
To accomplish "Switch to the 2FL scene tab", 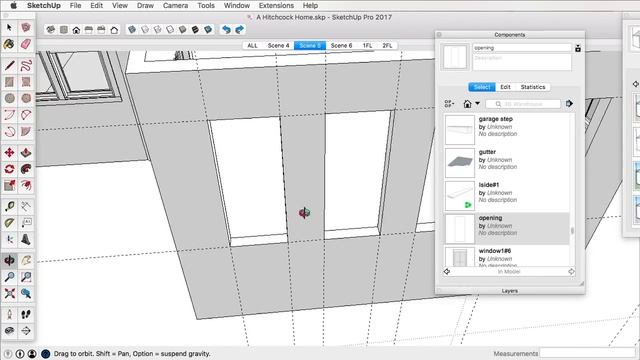I will pos(387,46).
